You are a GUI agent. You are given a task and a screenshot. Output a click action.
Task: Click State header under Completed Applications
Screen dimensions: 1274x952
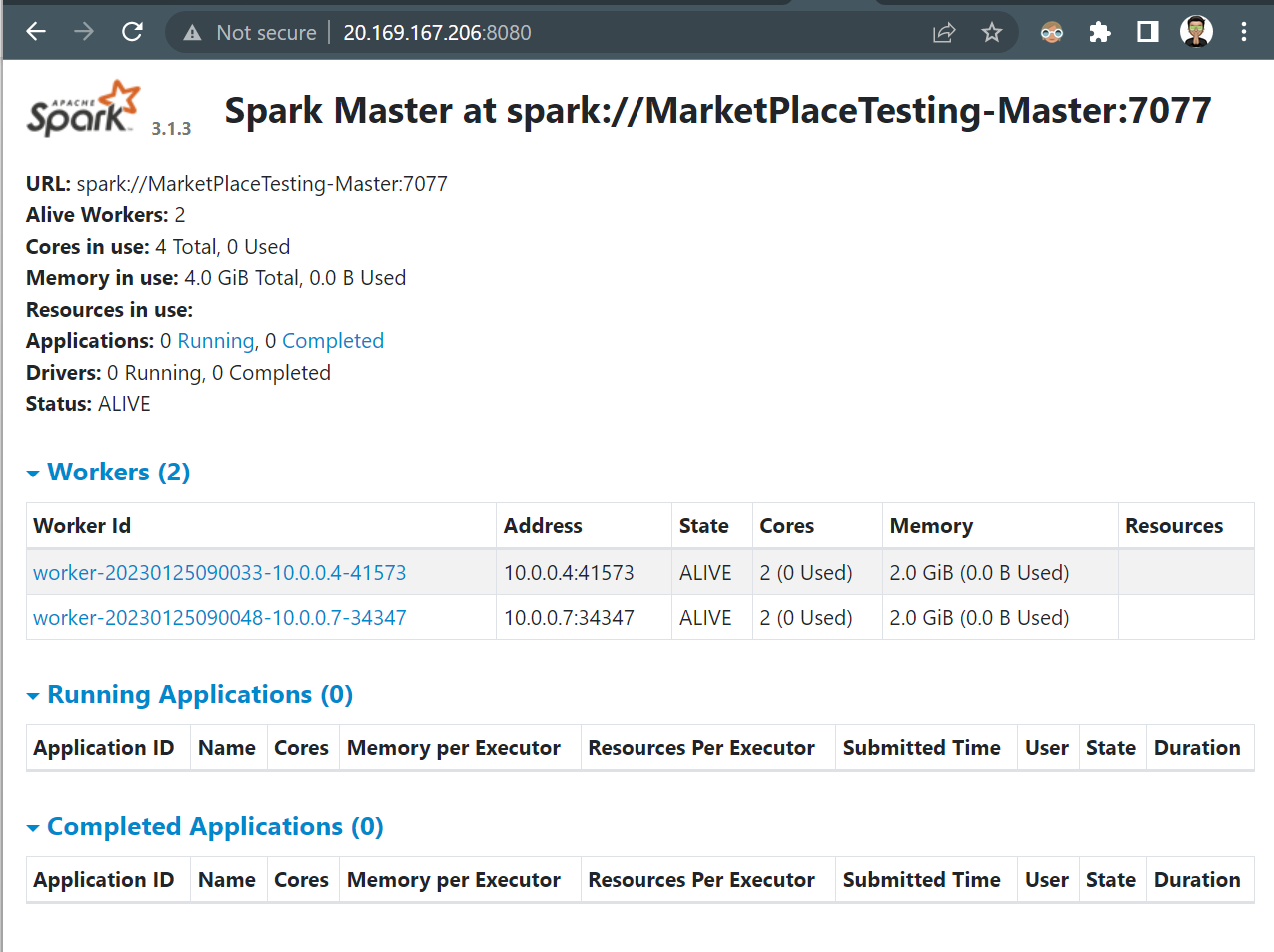(1111, 880)
